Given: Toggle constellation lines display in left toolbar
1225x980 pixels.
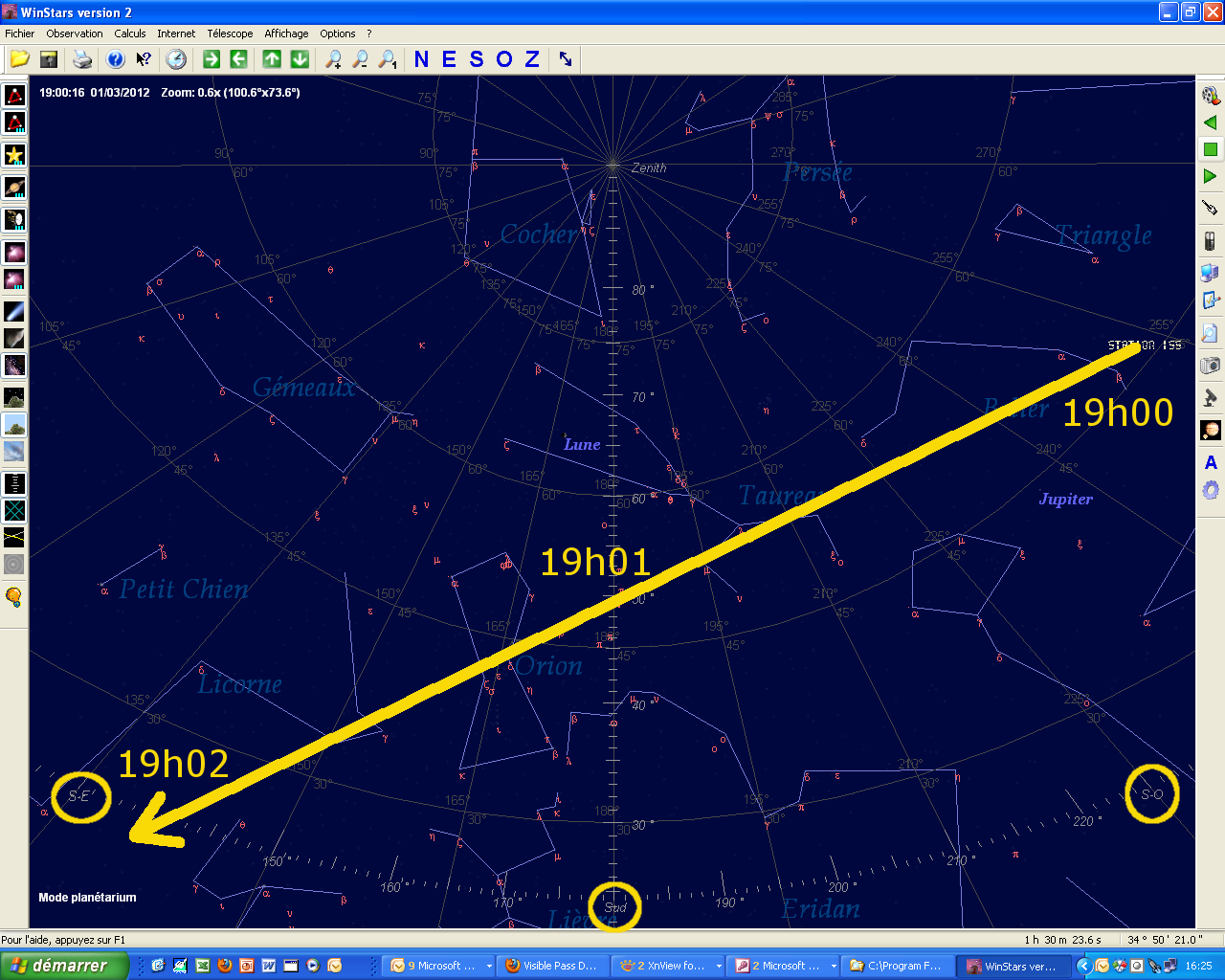Looking at the screenshot, I should pos(14,96).
